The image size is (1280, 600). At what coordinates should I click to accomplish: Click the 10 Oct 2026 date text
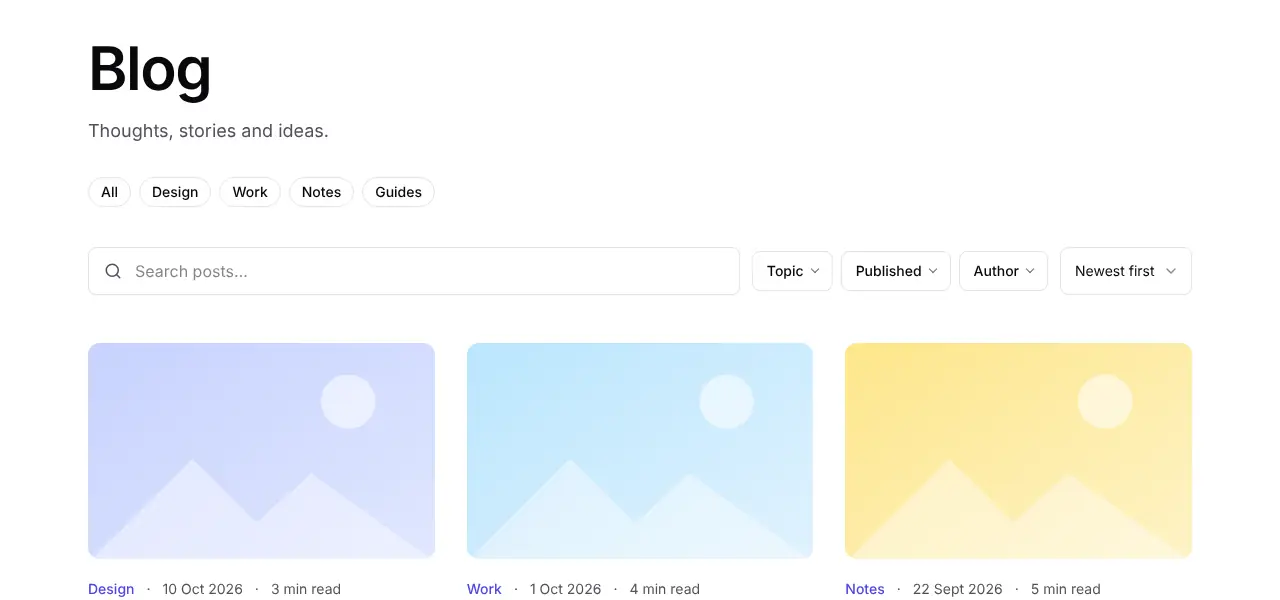click(x=203, y=589)
